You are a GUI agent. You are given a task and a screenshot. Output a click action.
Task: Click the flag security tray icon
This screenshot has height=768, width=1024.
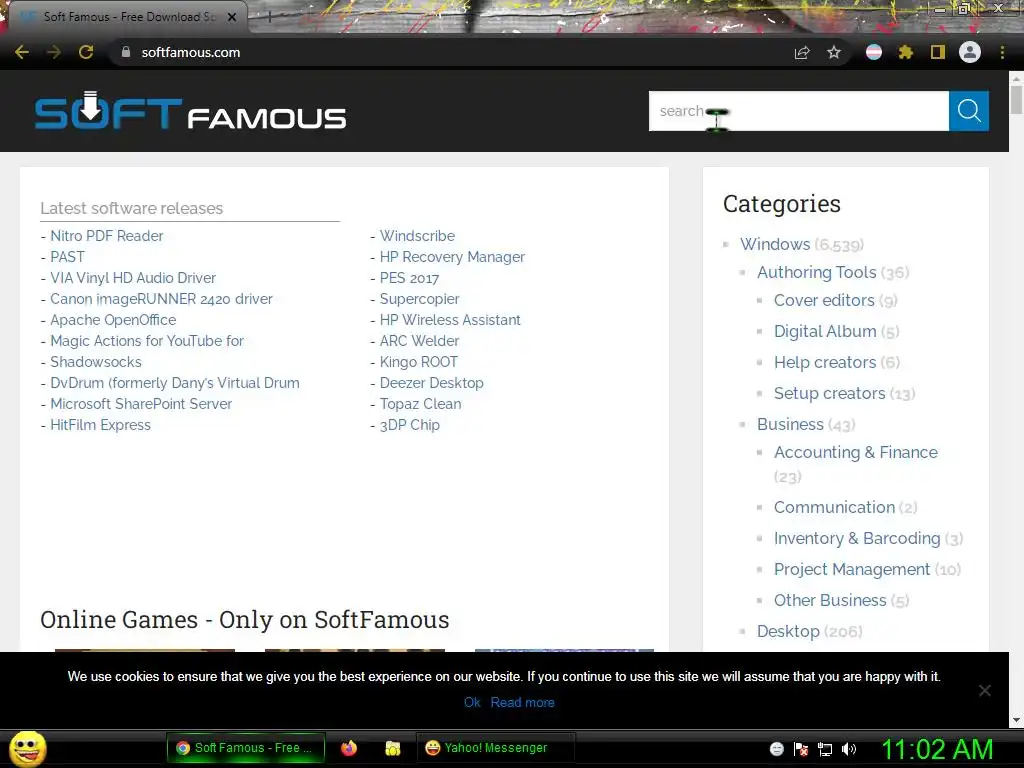pos(801,749)
